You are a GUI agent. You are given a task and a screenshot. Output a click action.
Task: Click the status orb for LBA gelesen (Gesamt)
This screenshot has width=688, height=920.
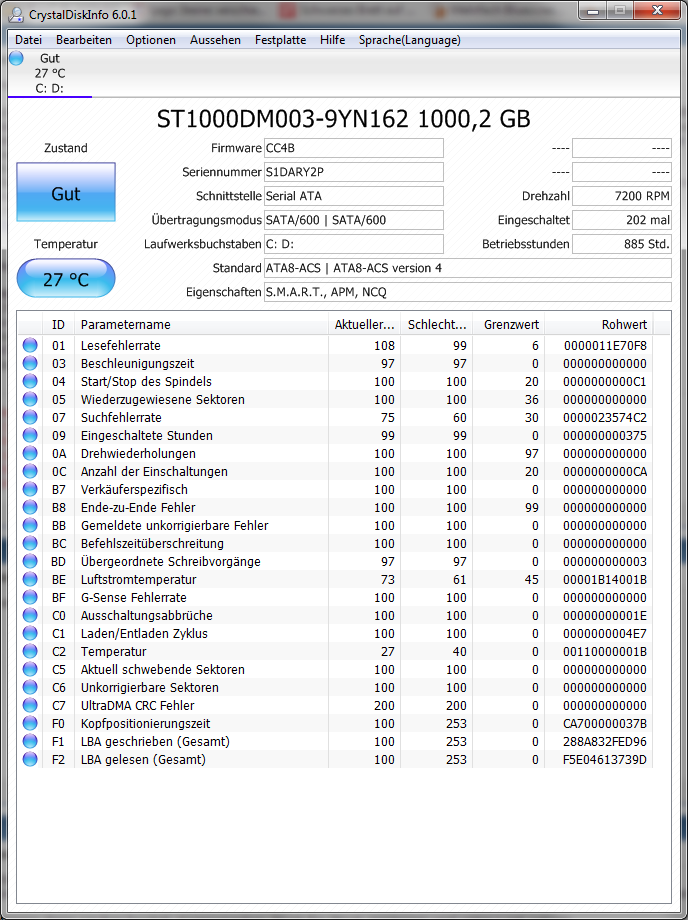pyautogui.click(x=30, y=759)
